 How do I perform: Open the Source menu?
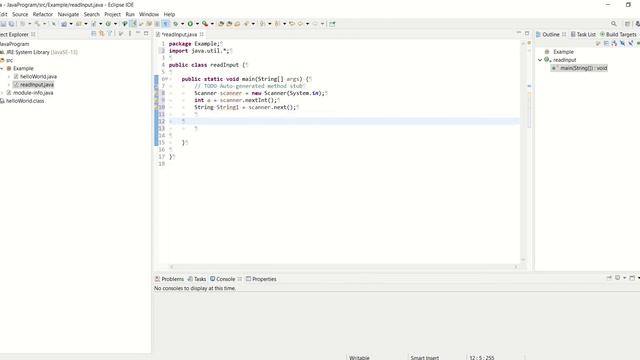(x=20, y=14)
